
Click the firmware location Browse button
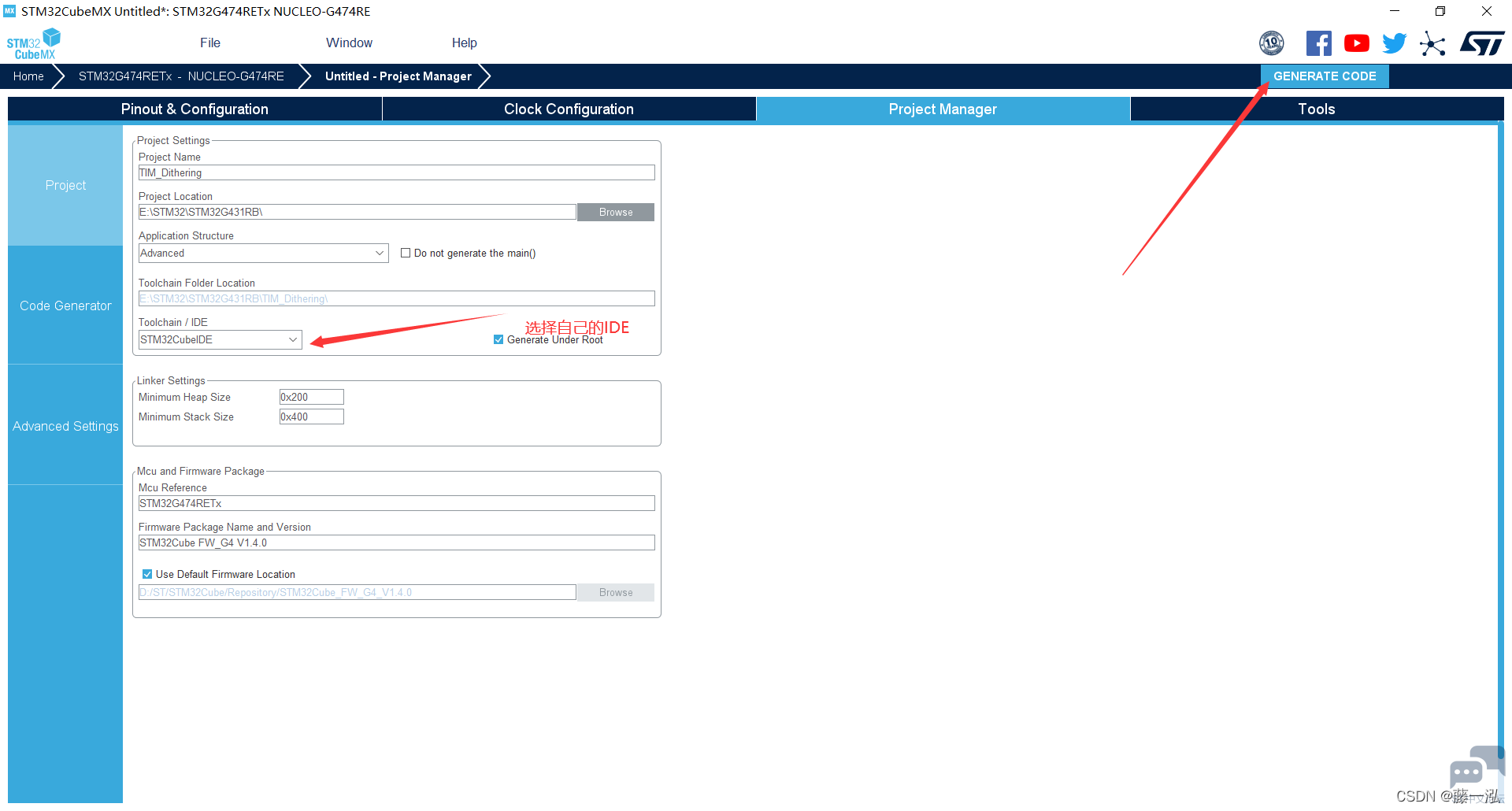[x=616, y=592]
